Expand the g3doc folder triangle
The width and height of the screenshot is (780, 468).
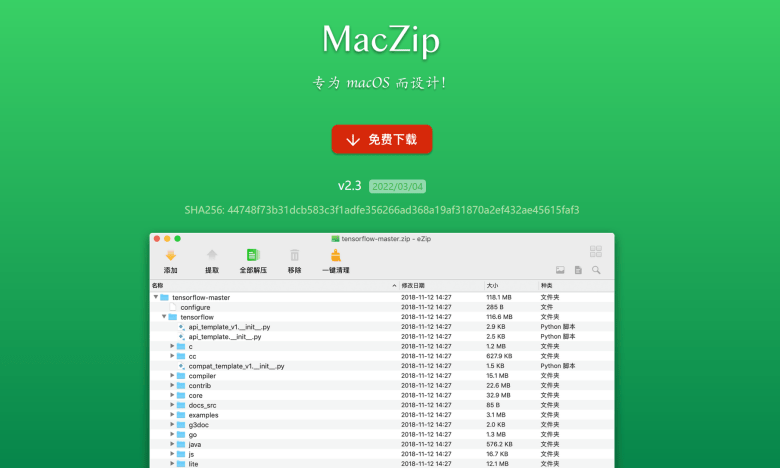[x=172, y=425]
